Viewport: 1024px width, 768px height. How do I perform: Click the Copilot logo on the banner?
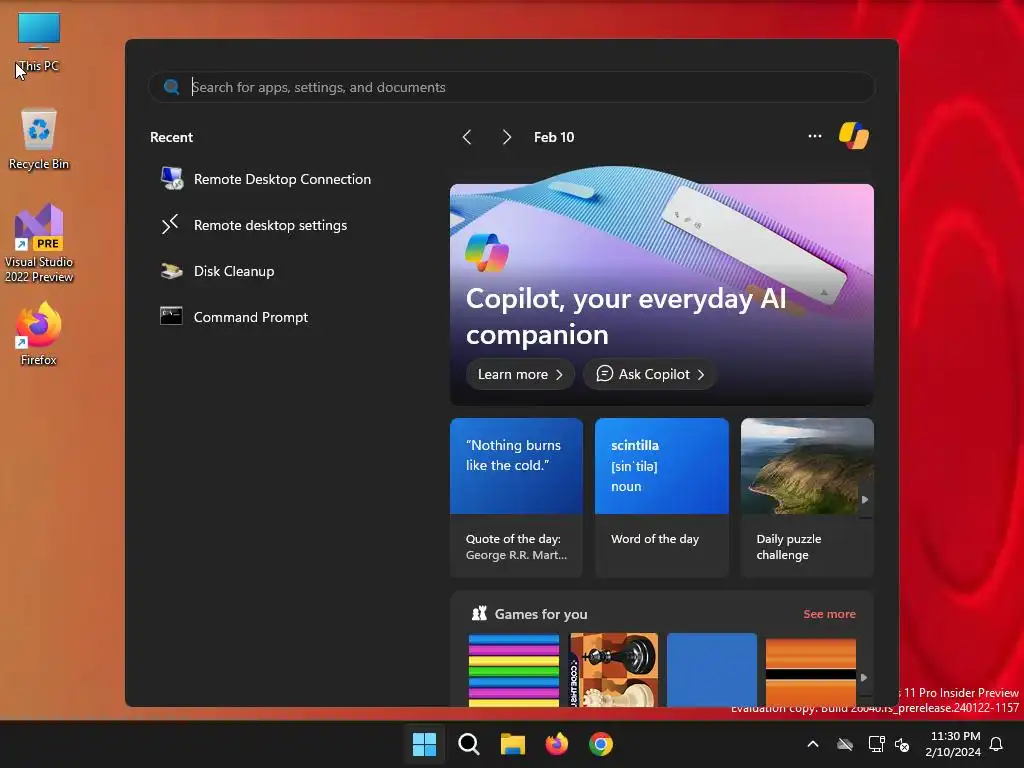point(487,253)
